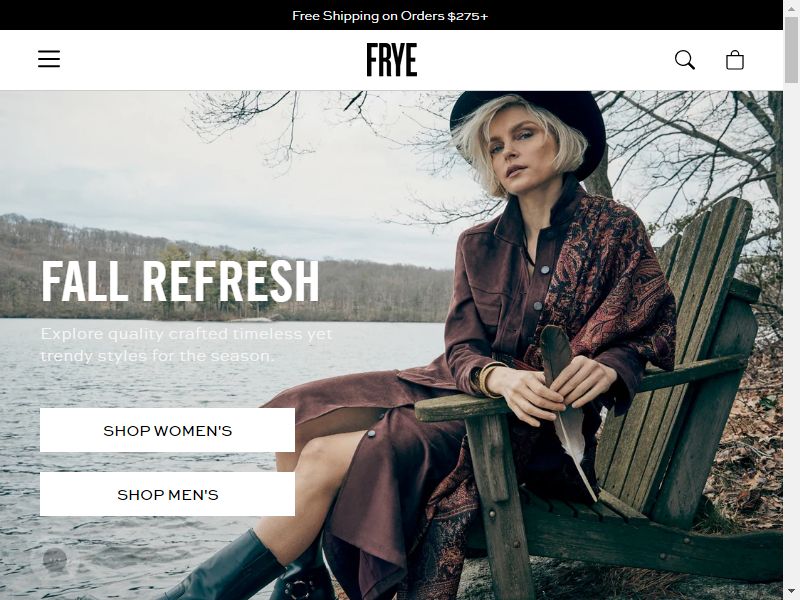The height and width of the screenshot is (600, 800).
Task: Click the FALL REFRESH headline
Action: click(180, 281)
